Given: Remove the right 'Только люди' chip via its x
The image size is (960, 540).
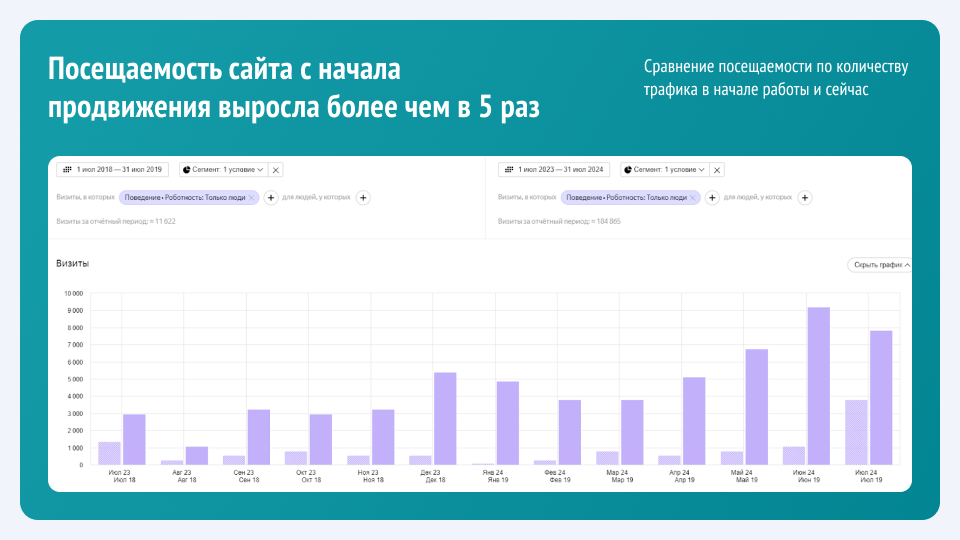Looking at the screenshot, I should tap(693, 198).
